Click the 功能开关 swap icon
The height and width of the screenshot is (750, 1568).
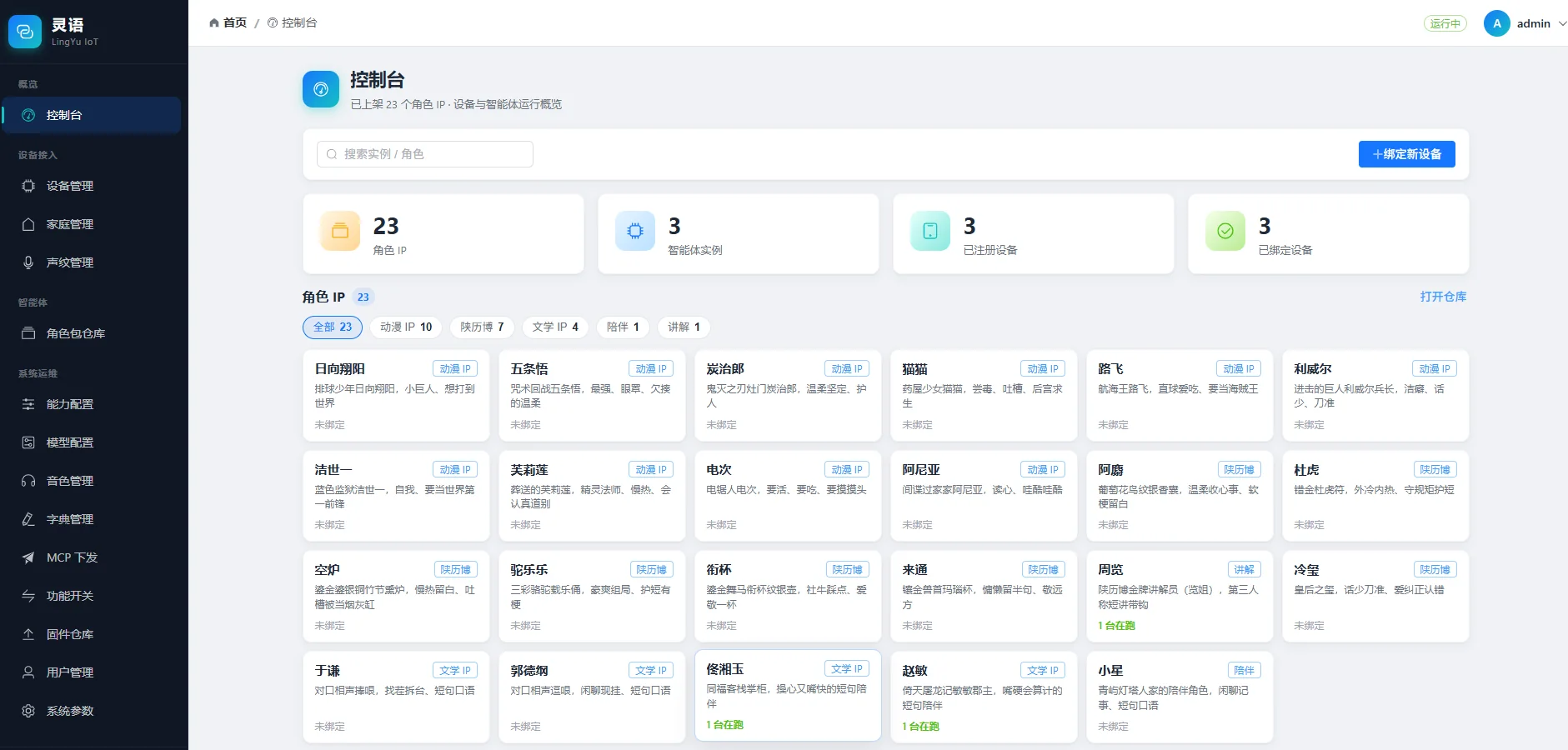click(x=28, y=596)
